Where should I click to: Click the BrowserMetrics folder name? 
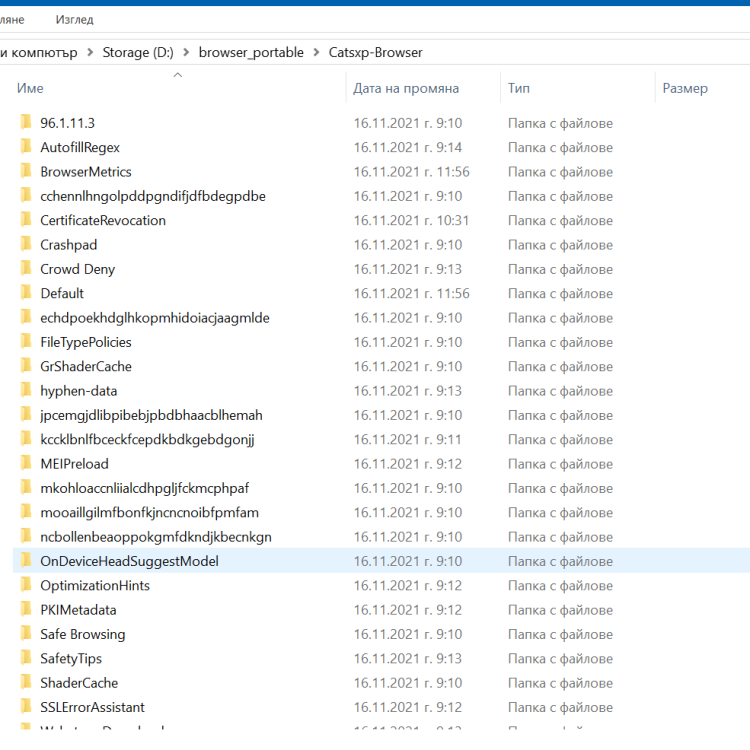[x=86, y=172]
